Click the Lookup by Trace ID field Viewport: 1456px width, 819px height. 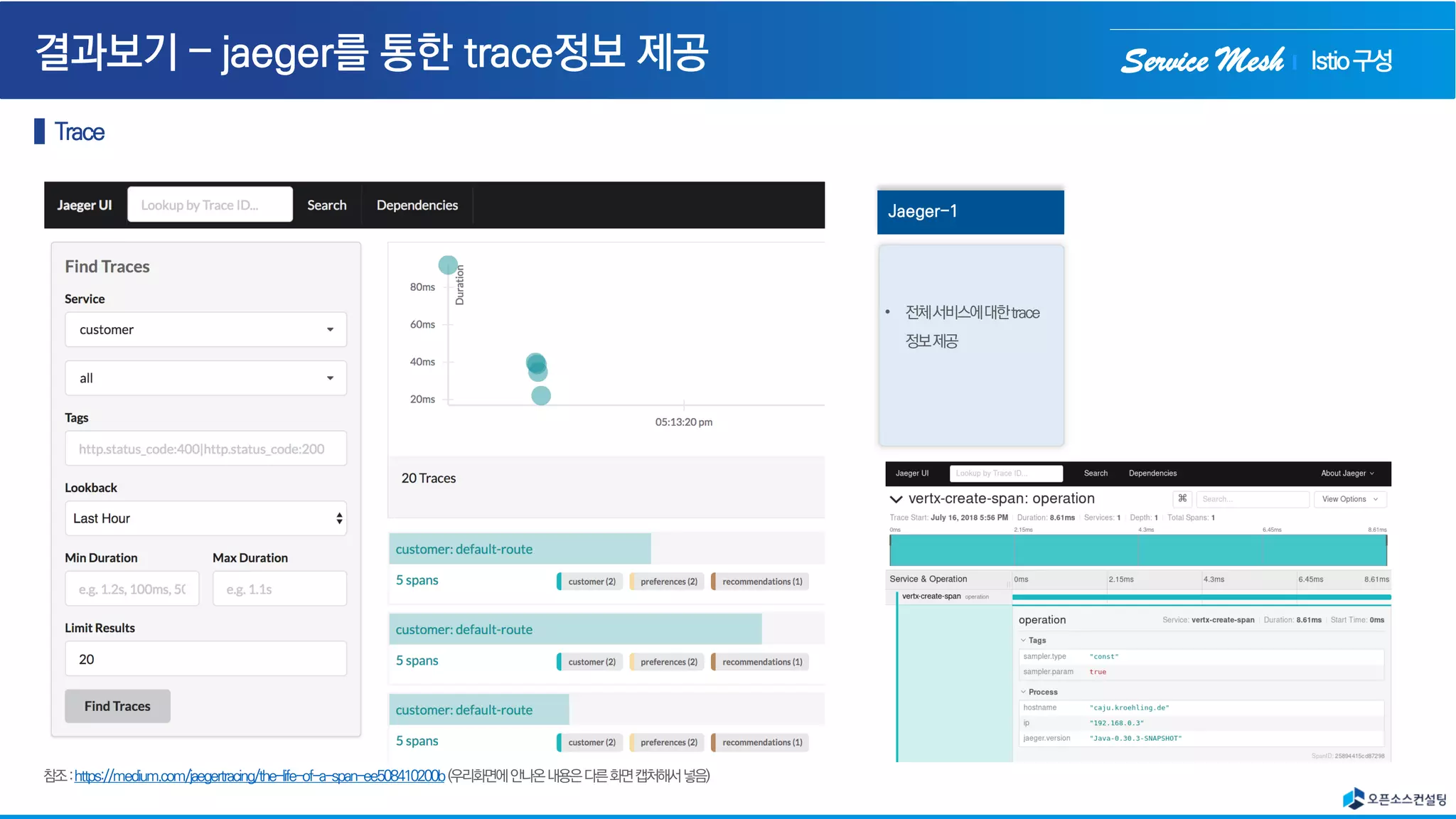pyautogui.click(x=210, y=205)
